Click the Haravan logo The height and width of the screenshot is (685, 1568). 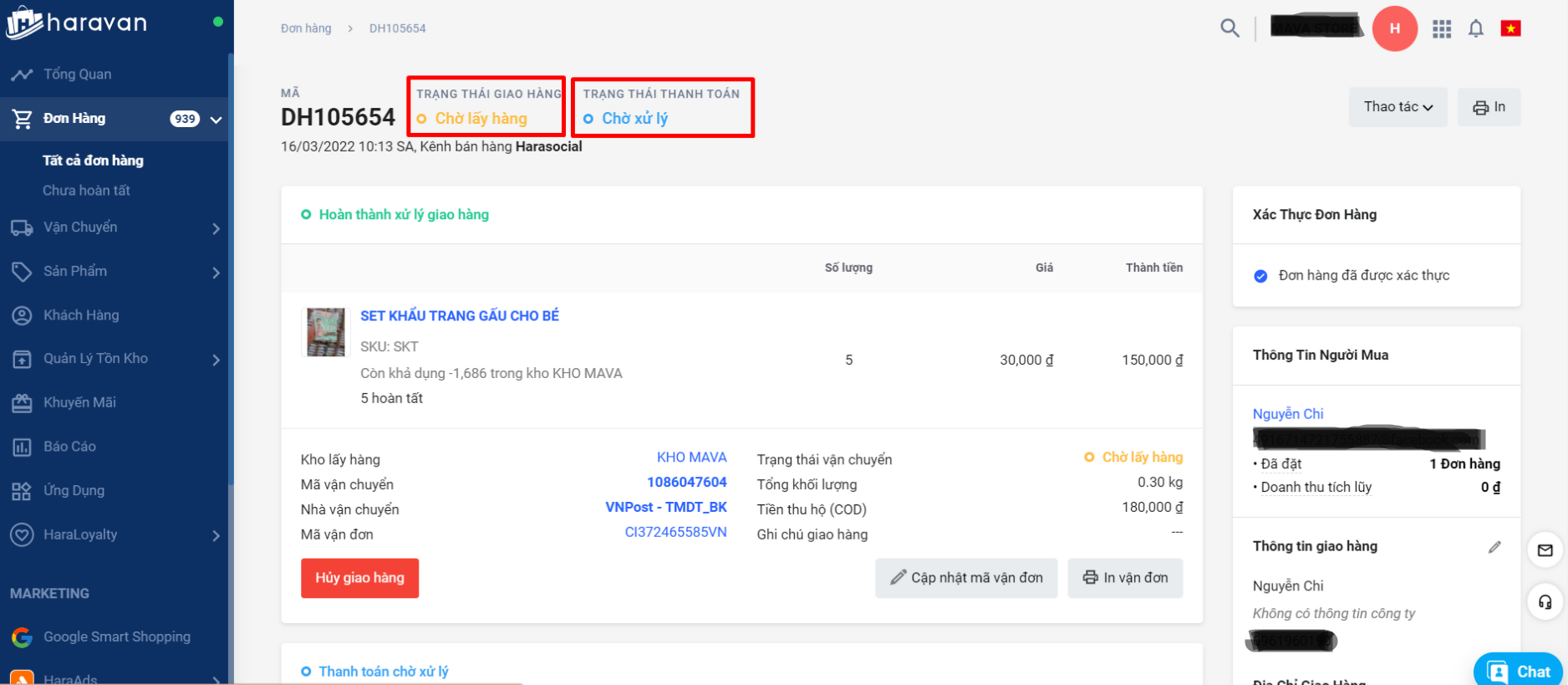click(77, 23)
